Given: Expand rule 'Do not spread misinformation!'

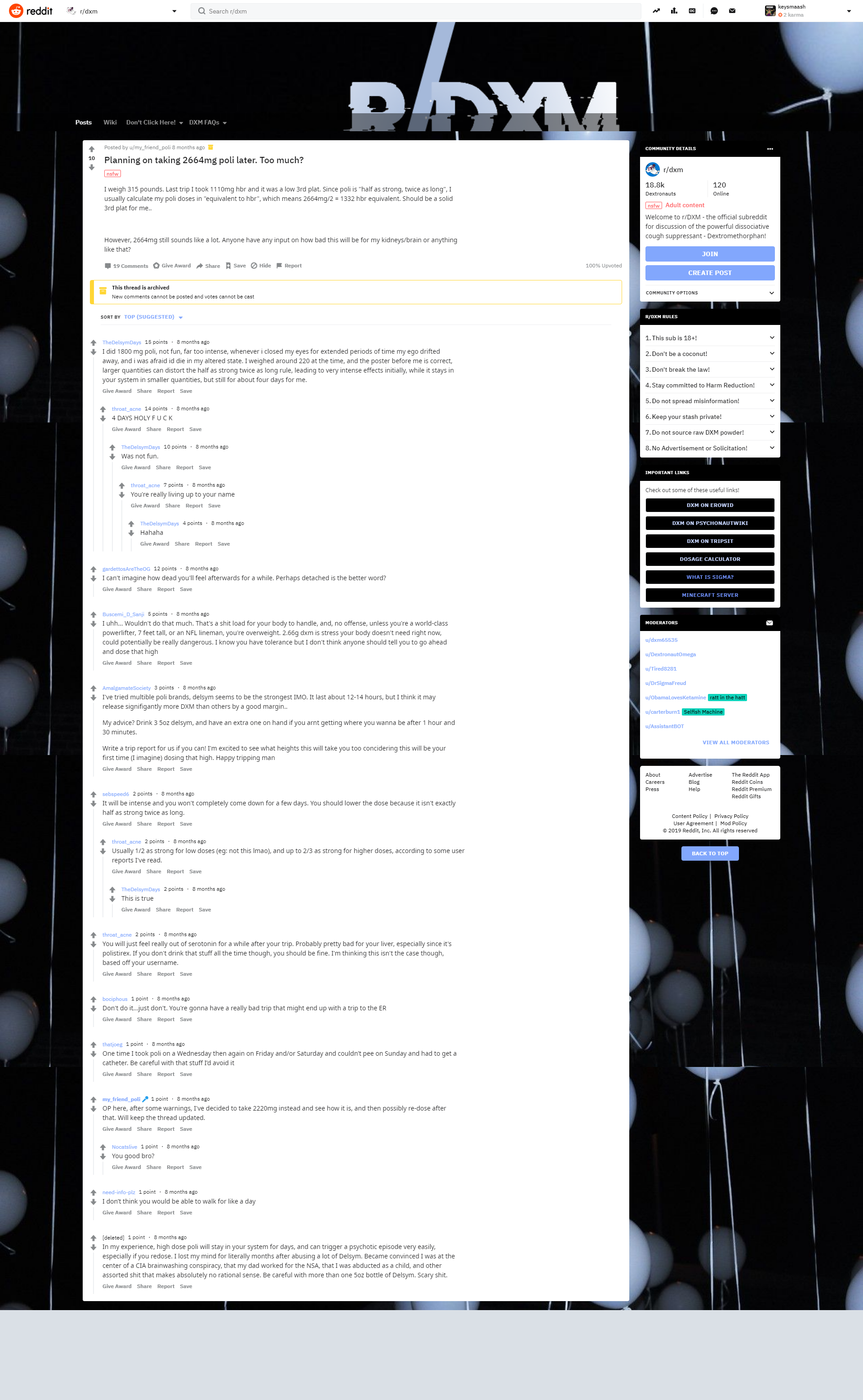Looking at the screenshot, I should tap(710, 401).
